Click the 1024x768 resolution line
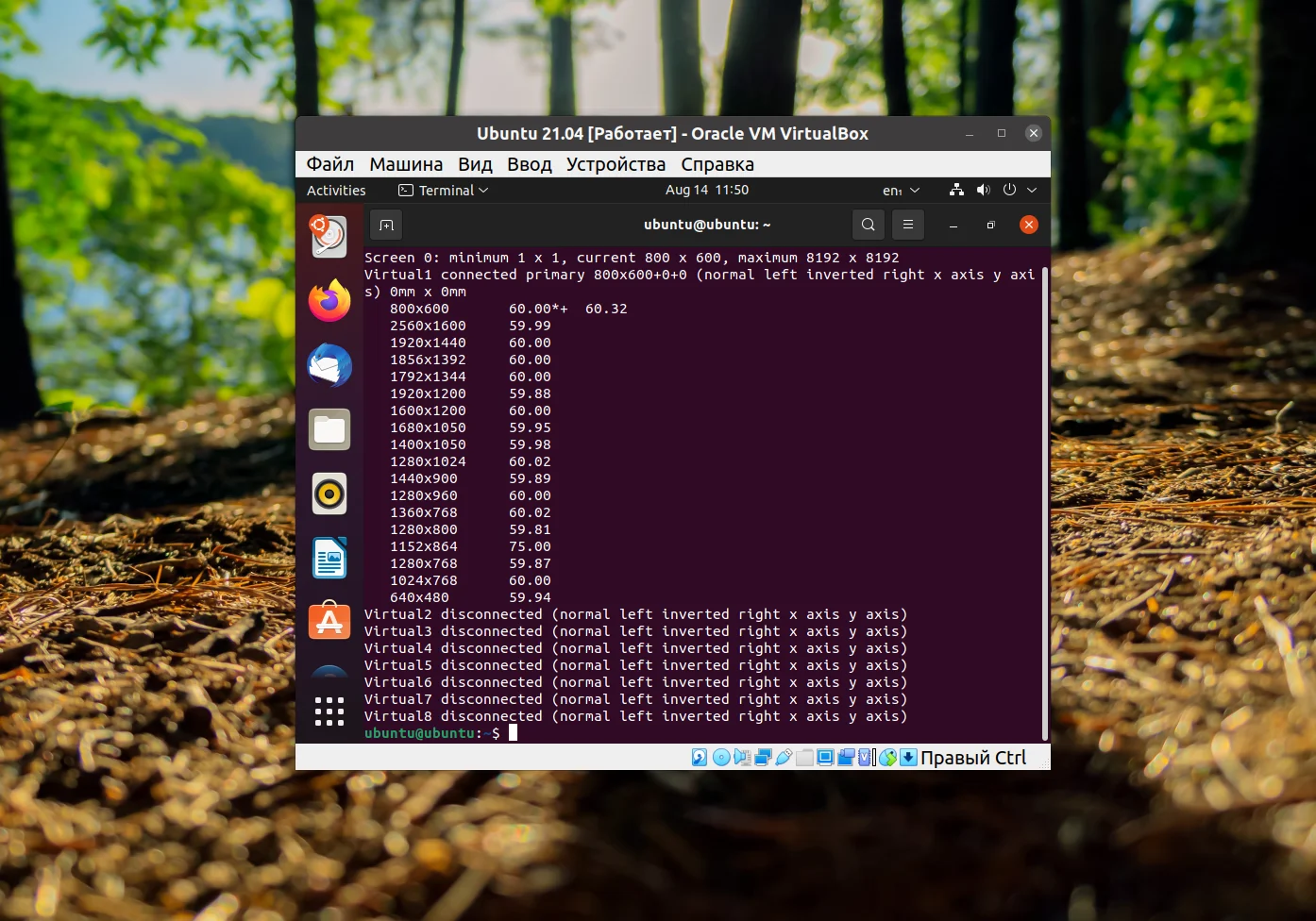1316x921 pixels. point(470,580)
